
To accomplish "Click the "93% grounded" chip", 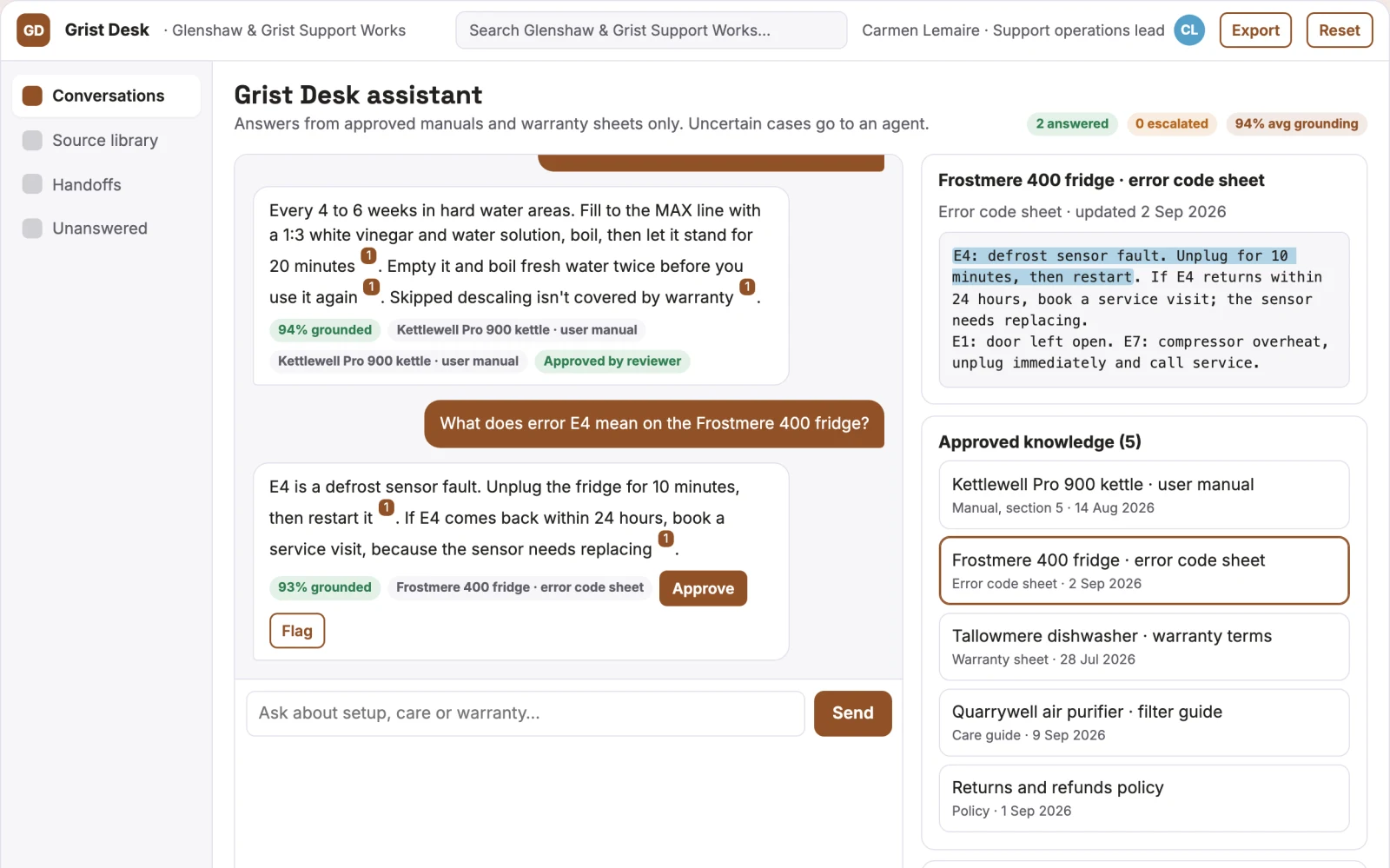I will pyautogui.click(x=325, y=587).
